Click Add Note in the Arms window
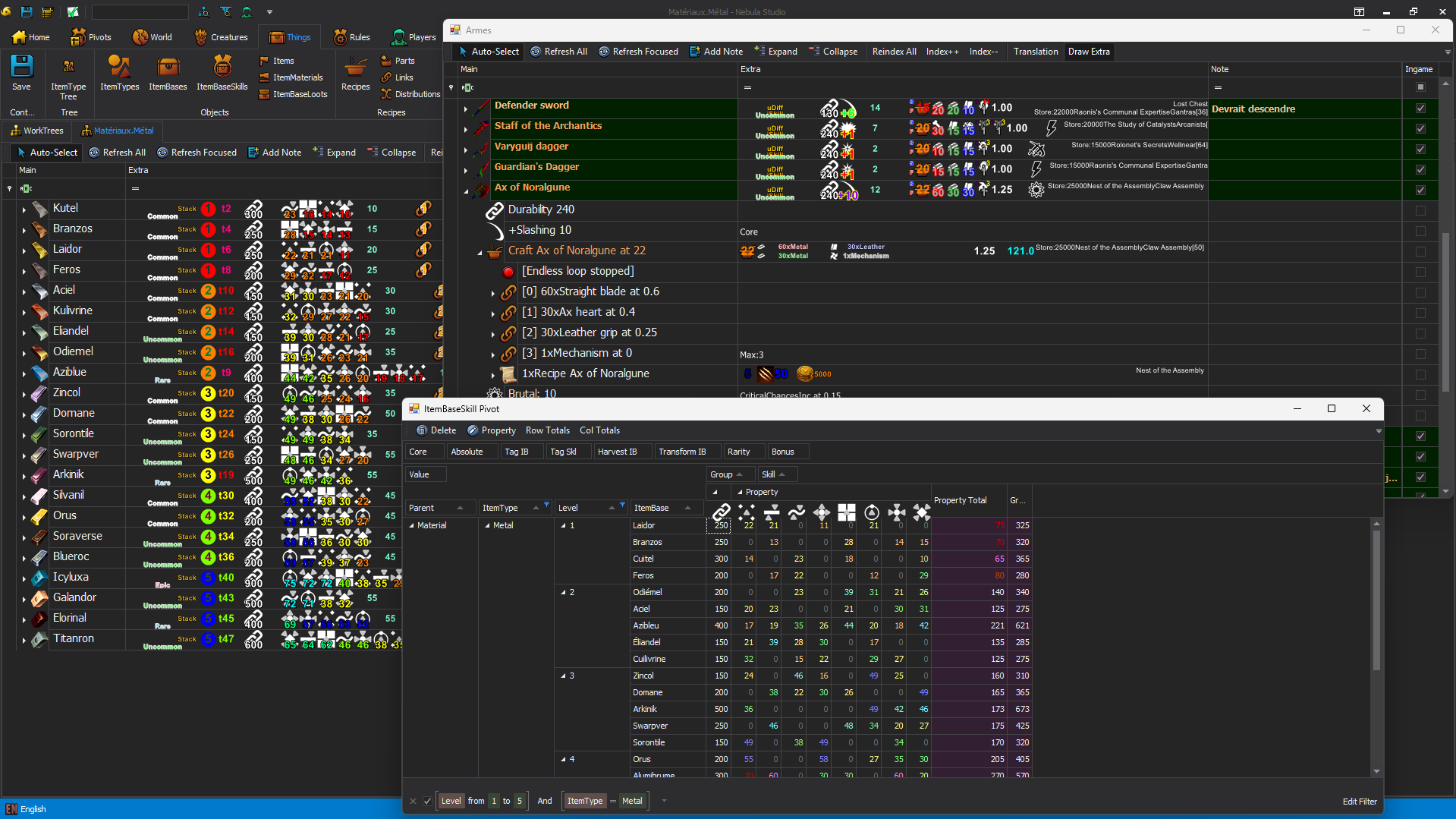Screen dimensions: 1456x819 pyautogui.click(x=716, y=52)
